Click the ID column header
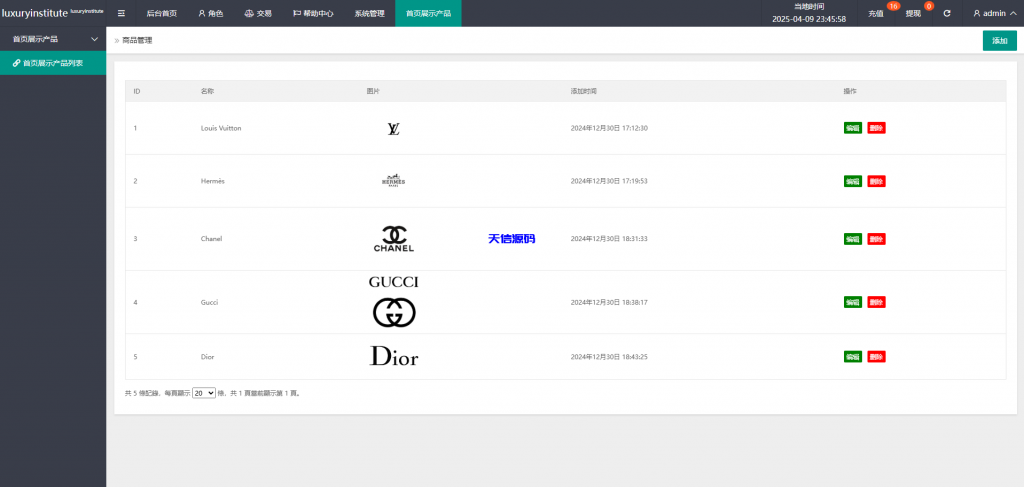 coord(136,91)
